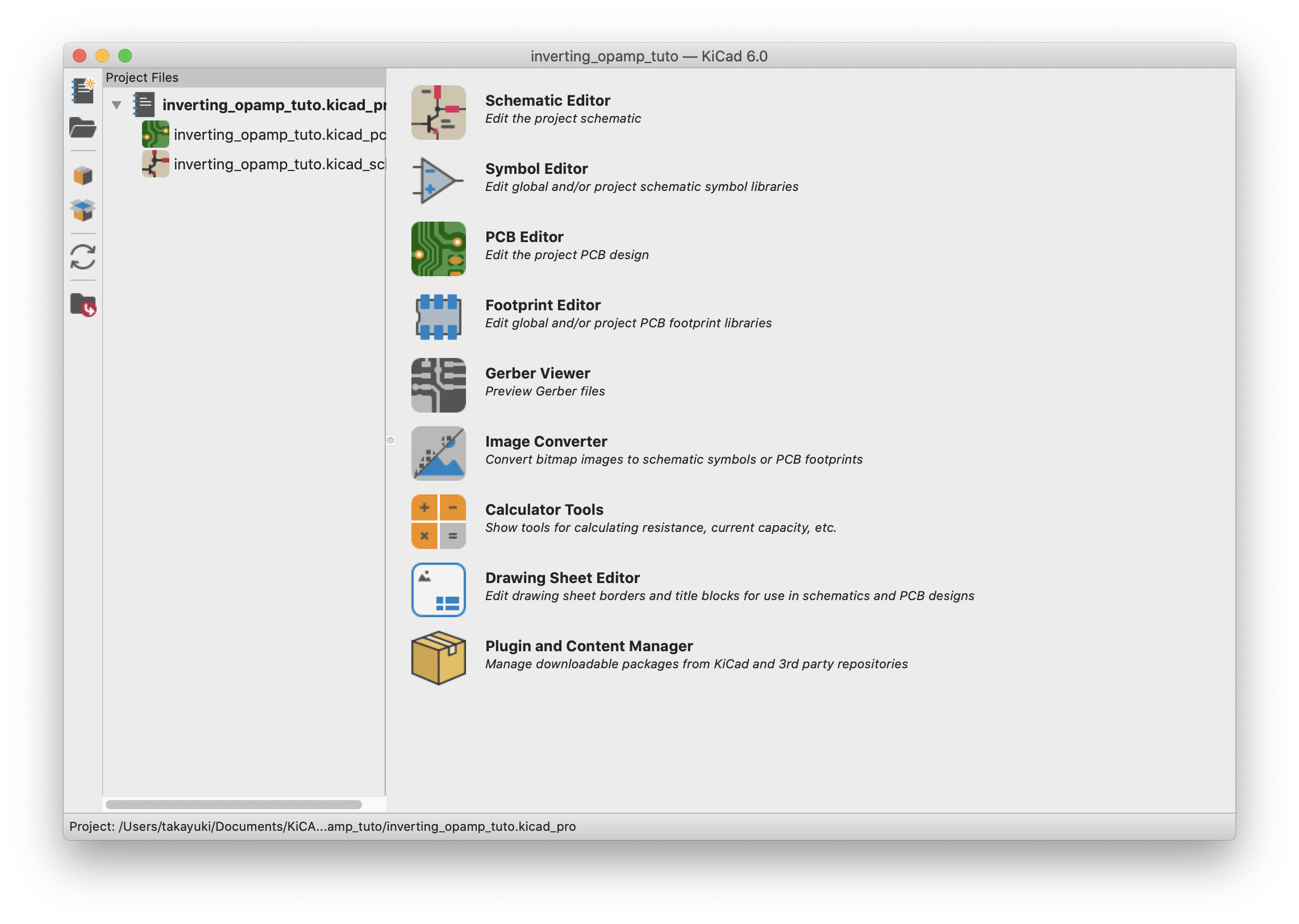Select inverting_opamp_tuto.kicad_pcb file row
Image resolution: width=1299 pixels, height=924 pixels.
tap(280, 134)
